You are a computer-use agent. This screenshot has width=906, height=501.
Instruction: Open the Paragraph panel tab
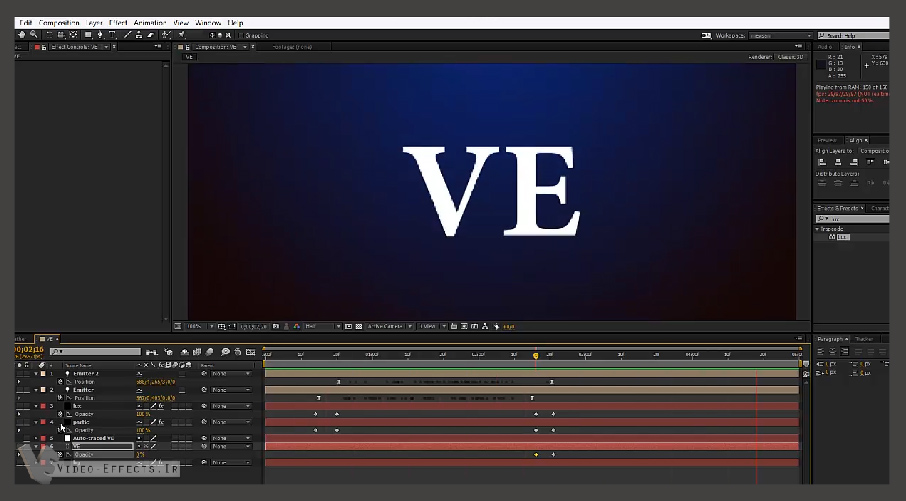pyautogui.click(x=831, y=339)
